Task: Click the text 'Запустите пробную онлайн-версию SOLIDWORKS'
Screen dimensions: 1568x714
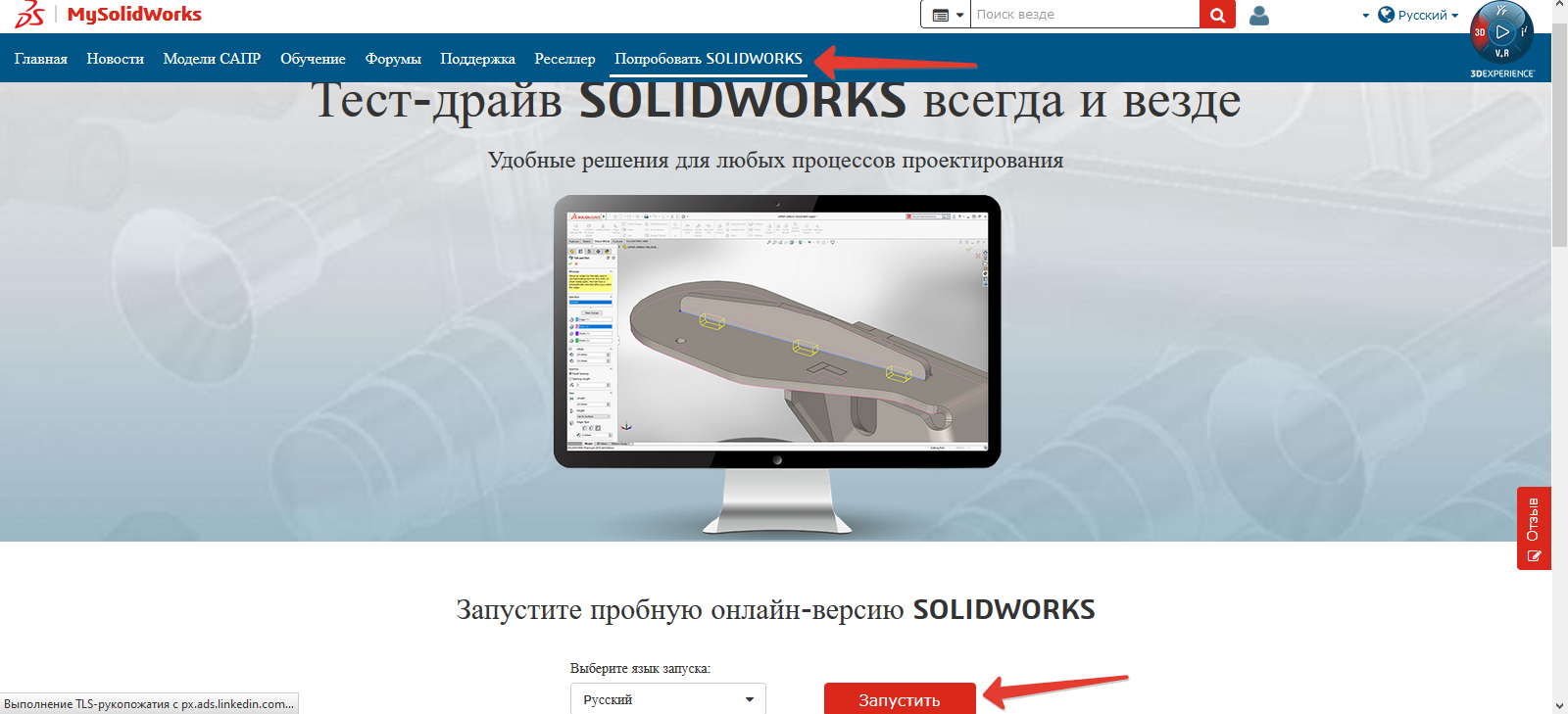Action: pos(776,609)
